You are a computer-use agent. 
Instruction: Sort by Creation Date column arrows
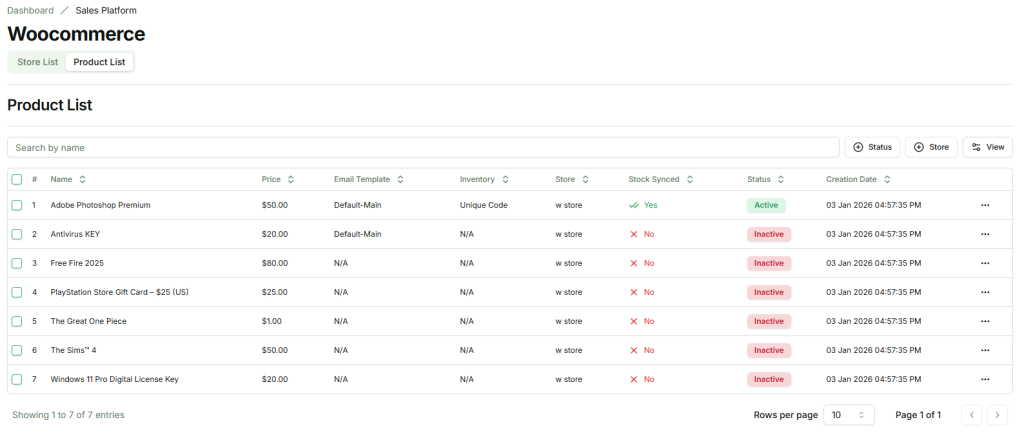[x=887, y=180]
